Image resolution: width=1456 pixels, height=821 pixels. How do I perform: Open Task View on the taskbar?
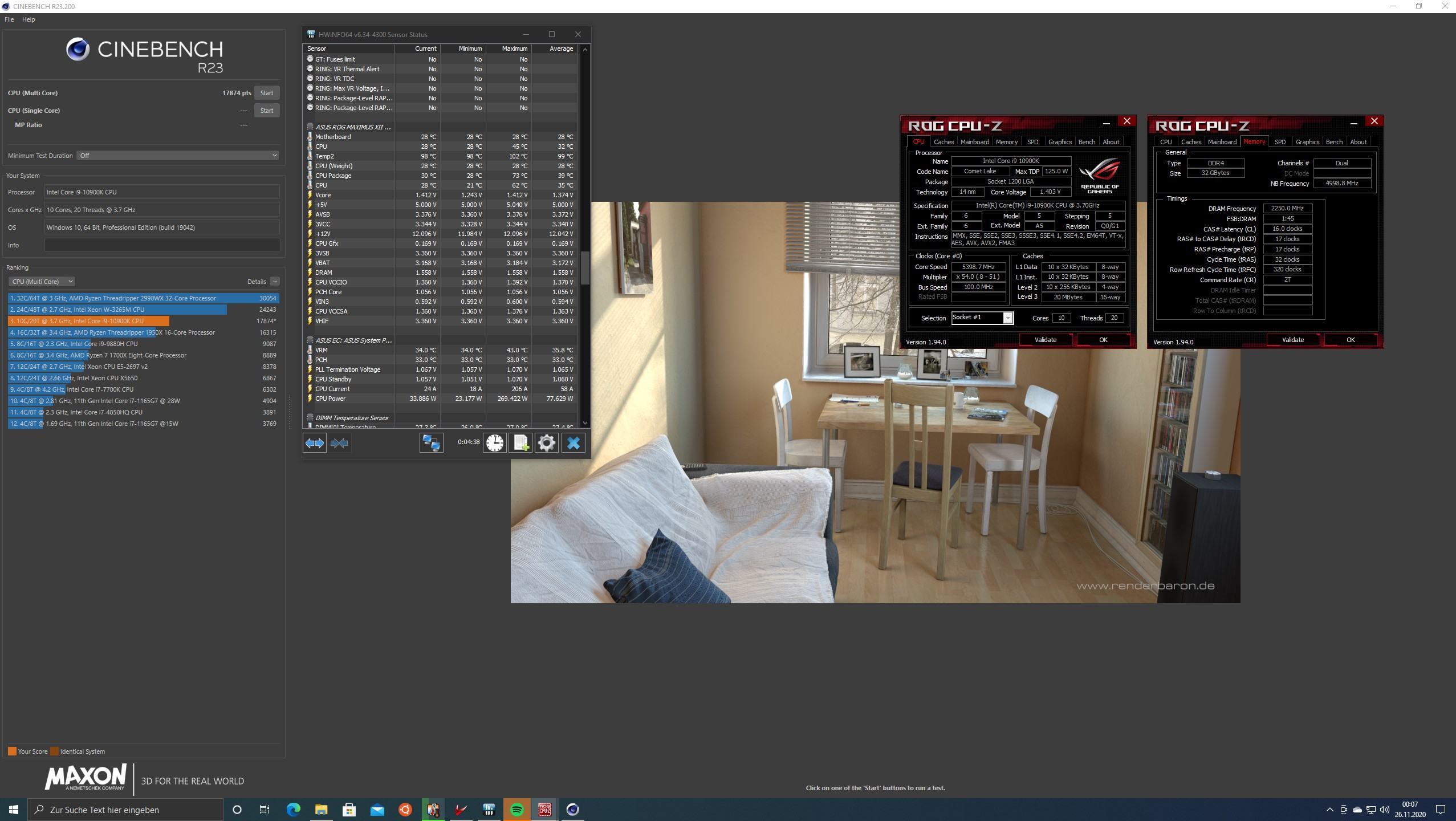click(265, 810)
